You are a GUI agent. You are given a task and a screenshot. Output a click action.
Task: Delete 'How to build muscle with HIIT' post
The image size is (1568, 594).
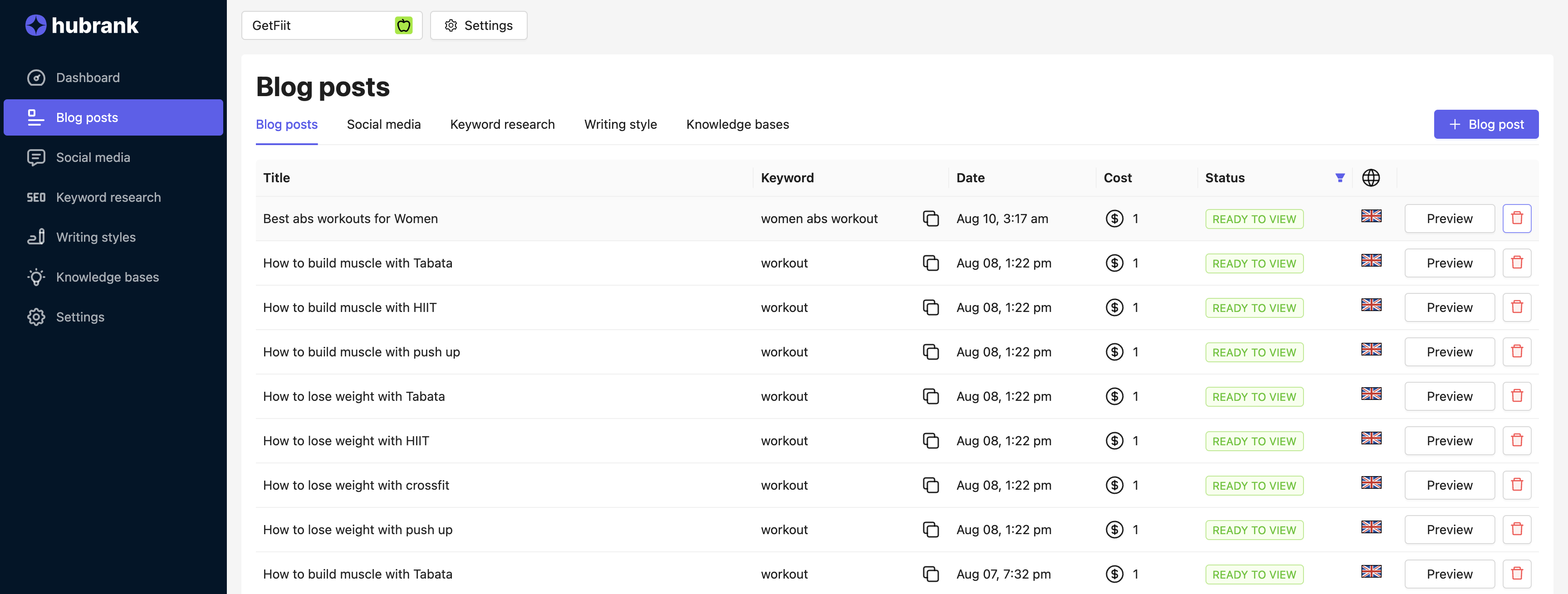tap(1516, 307)
